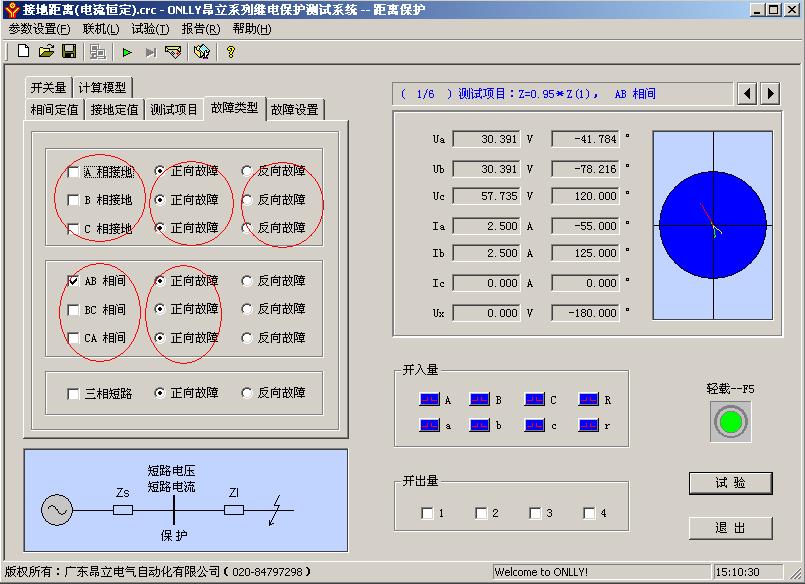Click binary input R icon in 开入量
805x584 pixels.
click(588, 400)
